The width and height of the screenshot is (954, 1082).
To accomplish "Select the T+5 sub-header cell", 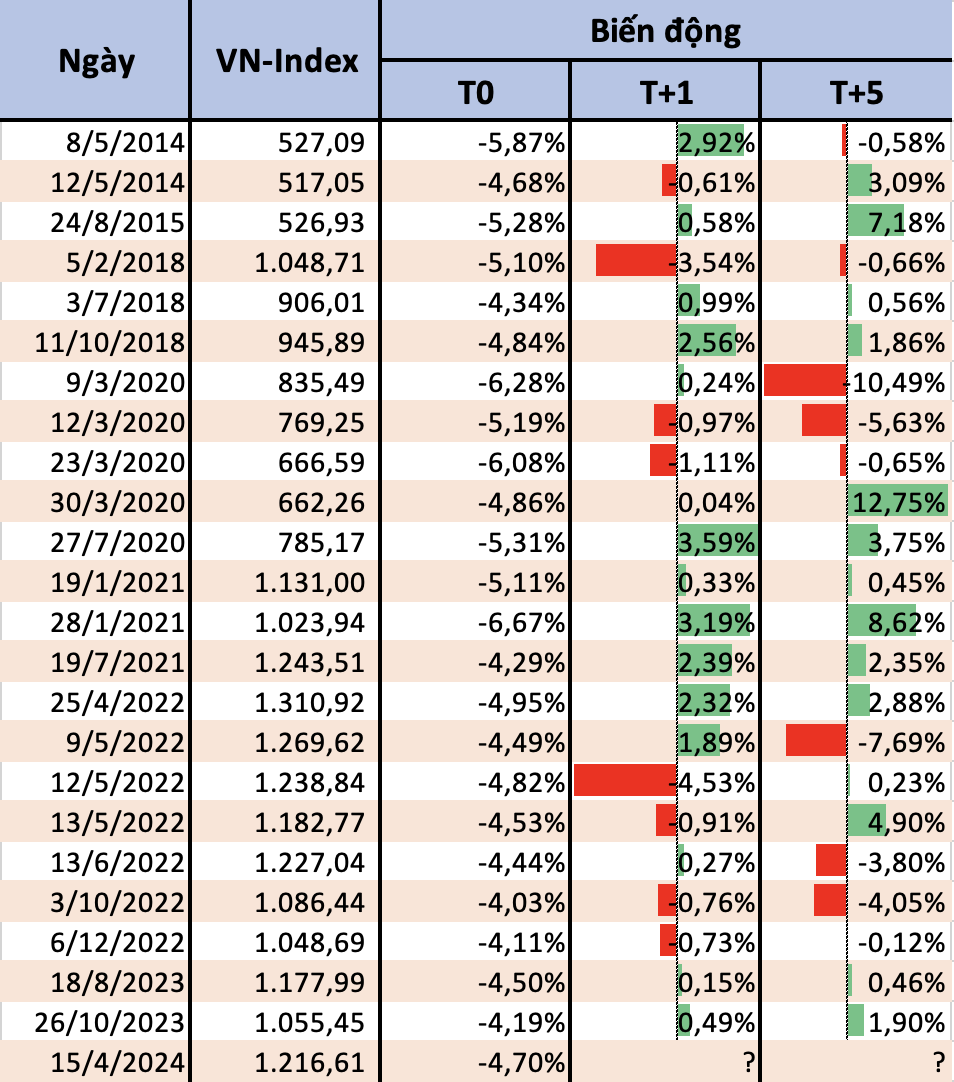I will pyautogui.click(x=856, y=93).
